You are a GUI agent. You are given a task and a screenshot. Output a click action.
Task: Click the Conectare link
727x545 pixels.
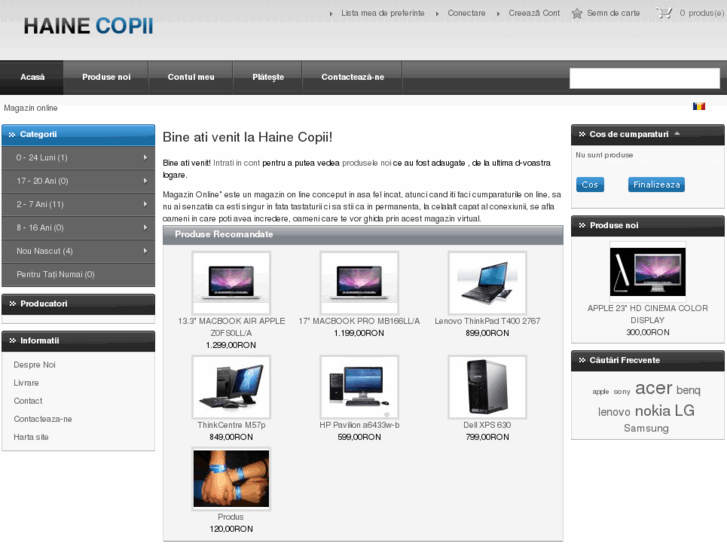(x=466, y=13)
